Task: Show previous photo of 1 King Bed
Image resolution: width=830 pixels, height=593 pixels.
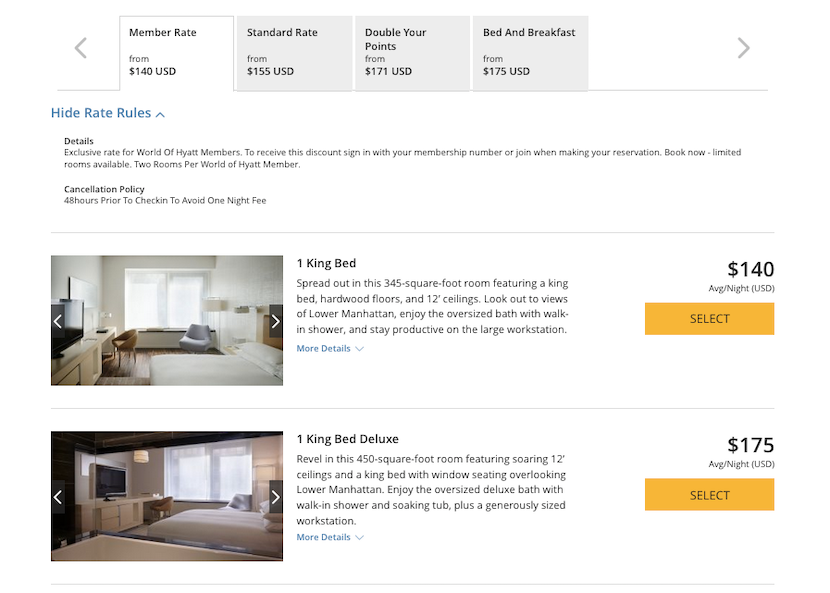Action: [x=58, y=321]
